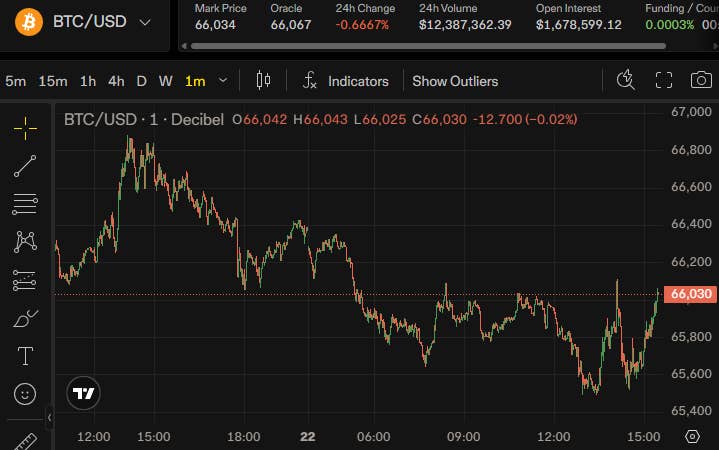Image resolution: width=719 pixels, height=450 pixels.
Task: Enter fullscreen chart mode
Action: point(664,80)
